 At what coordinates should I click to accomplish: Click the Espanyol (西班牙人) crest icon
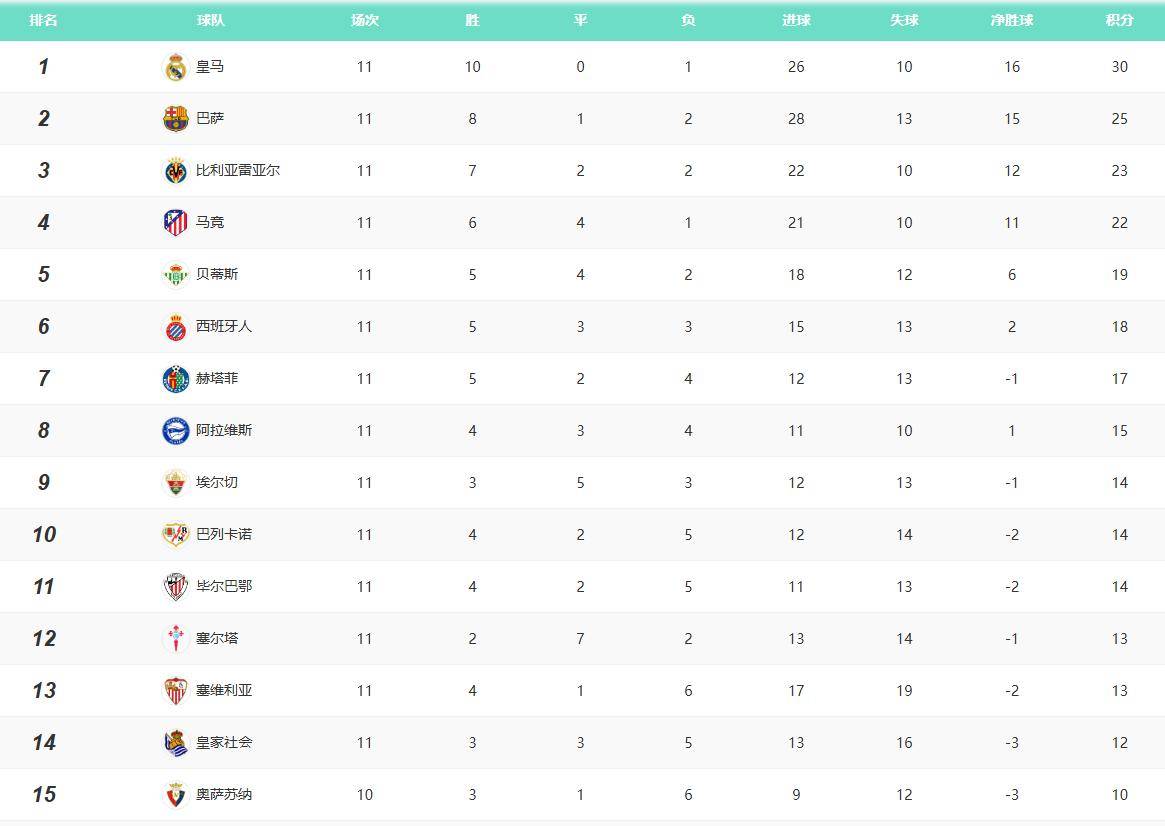tap(176, 327)
